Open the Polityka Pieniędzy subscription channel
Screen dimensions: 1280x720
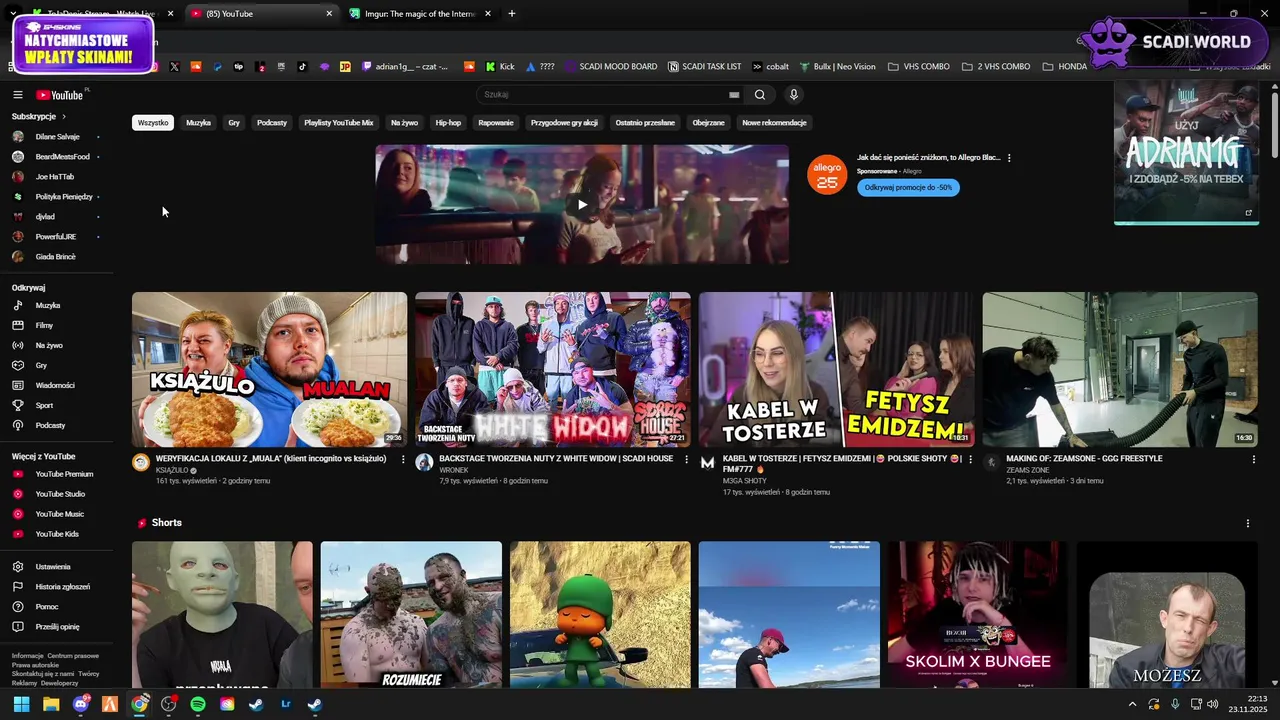[x=63, y=197]
